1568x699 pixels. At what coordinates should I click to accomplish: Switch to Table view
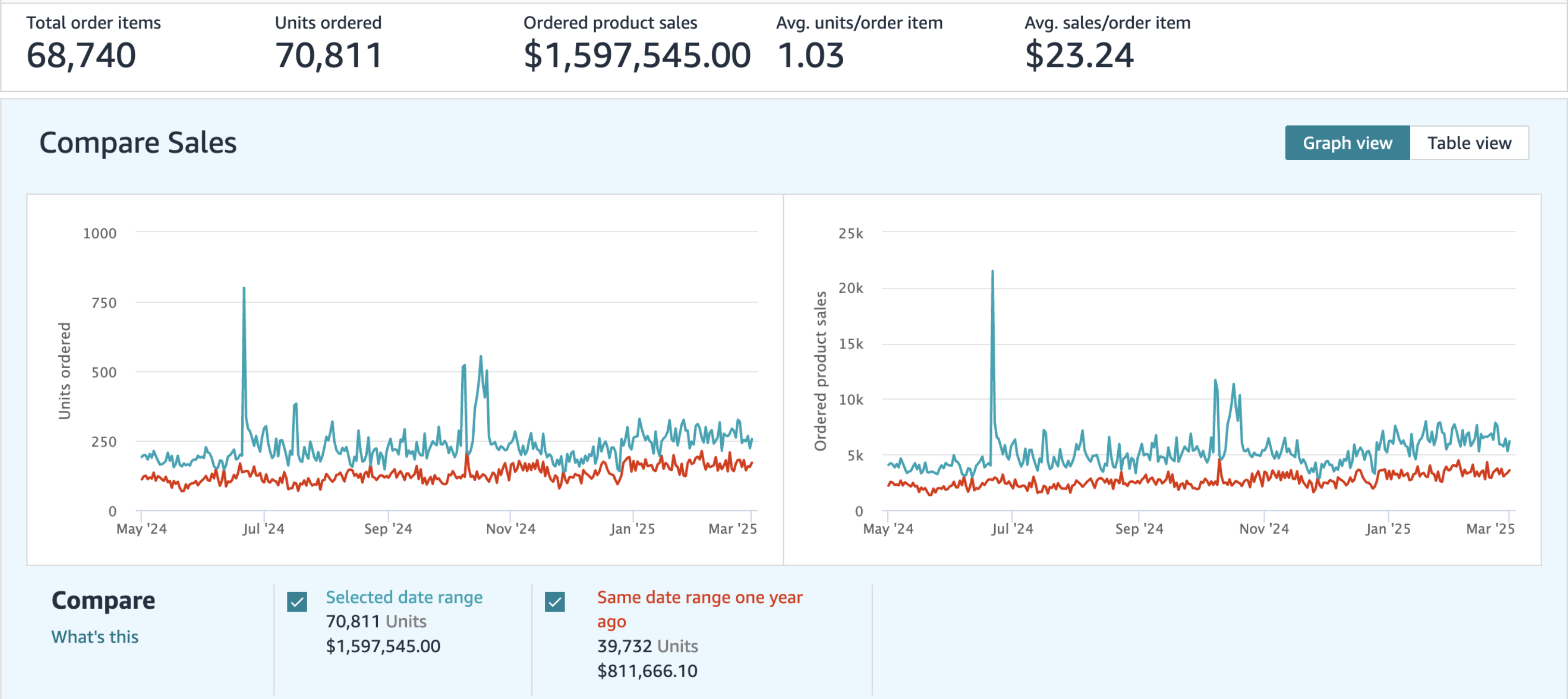tap(1469, 143)
